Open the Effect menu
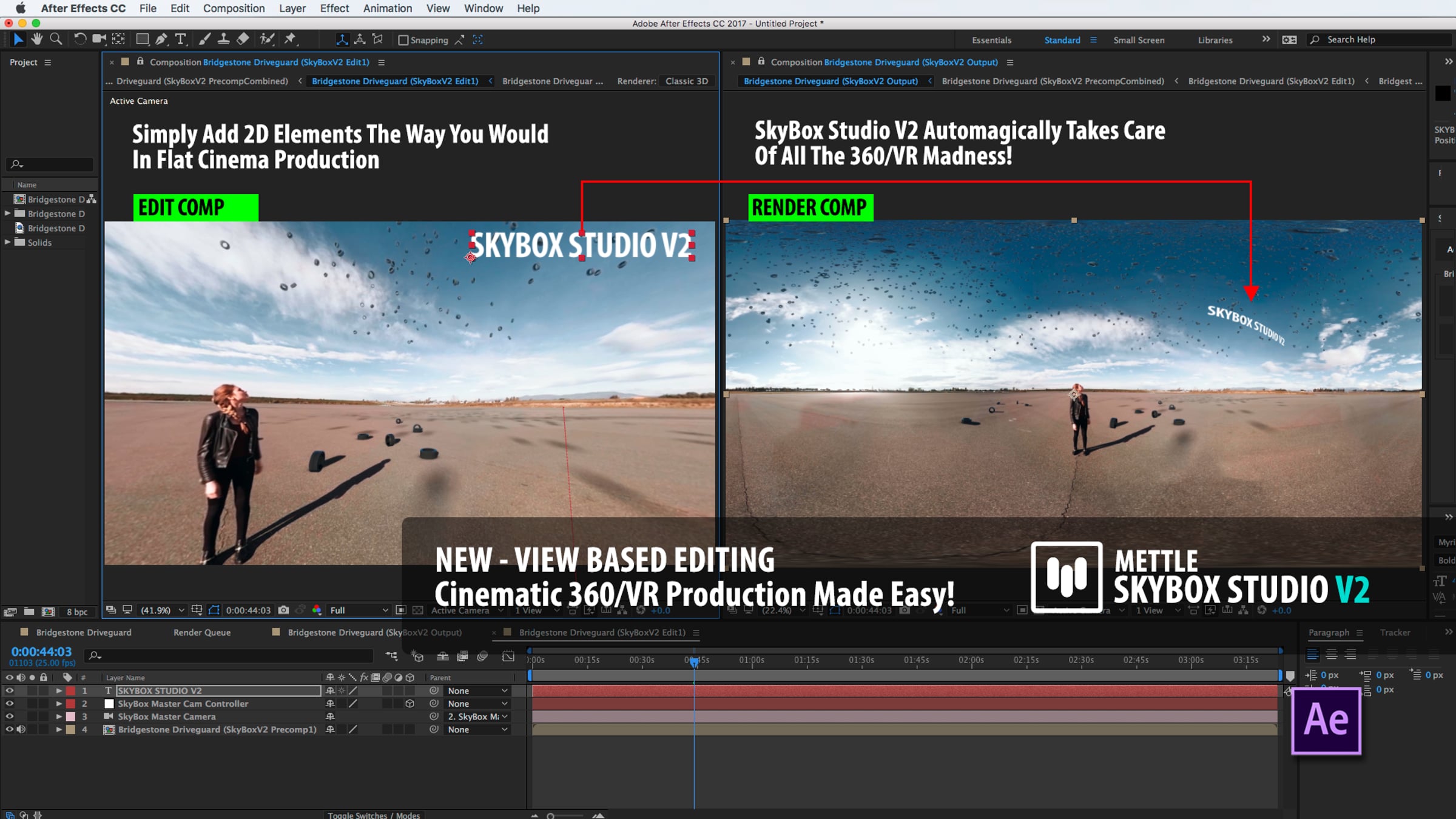 pyautogui.click(x=334, y=8)
